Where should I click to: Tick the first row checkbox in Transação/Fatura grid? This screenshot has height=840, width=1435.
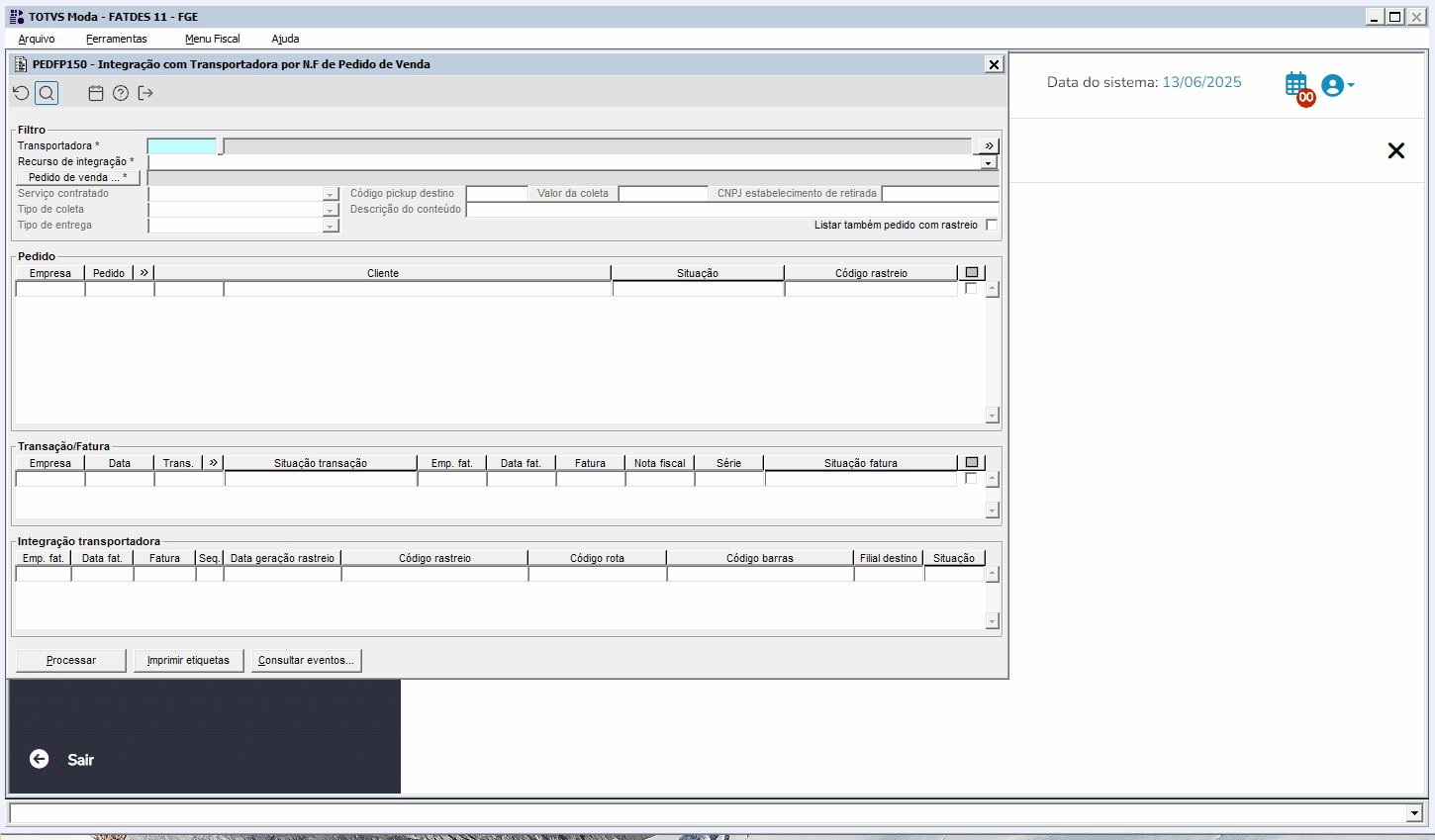971,478
